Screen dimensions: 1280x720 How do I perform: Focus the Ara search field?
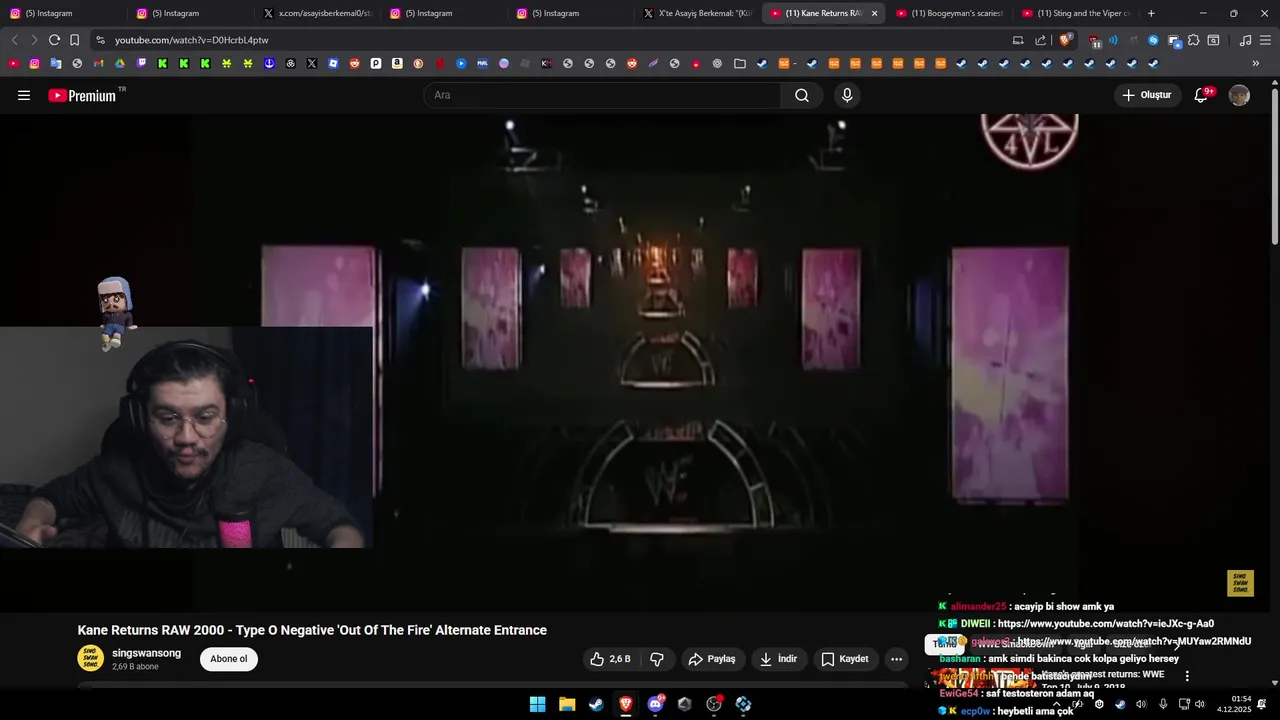602,95
